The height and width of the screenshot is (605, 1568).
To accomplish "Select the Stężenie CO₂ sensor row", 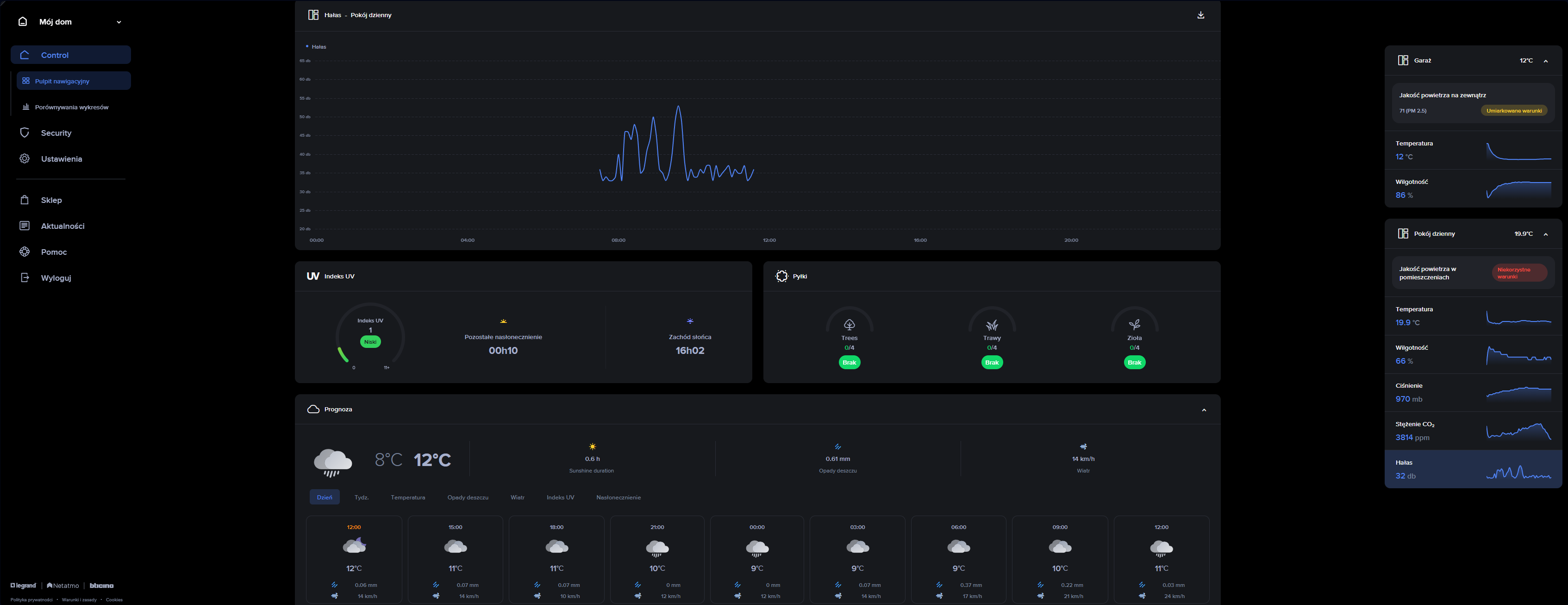I will point(1473,431).
